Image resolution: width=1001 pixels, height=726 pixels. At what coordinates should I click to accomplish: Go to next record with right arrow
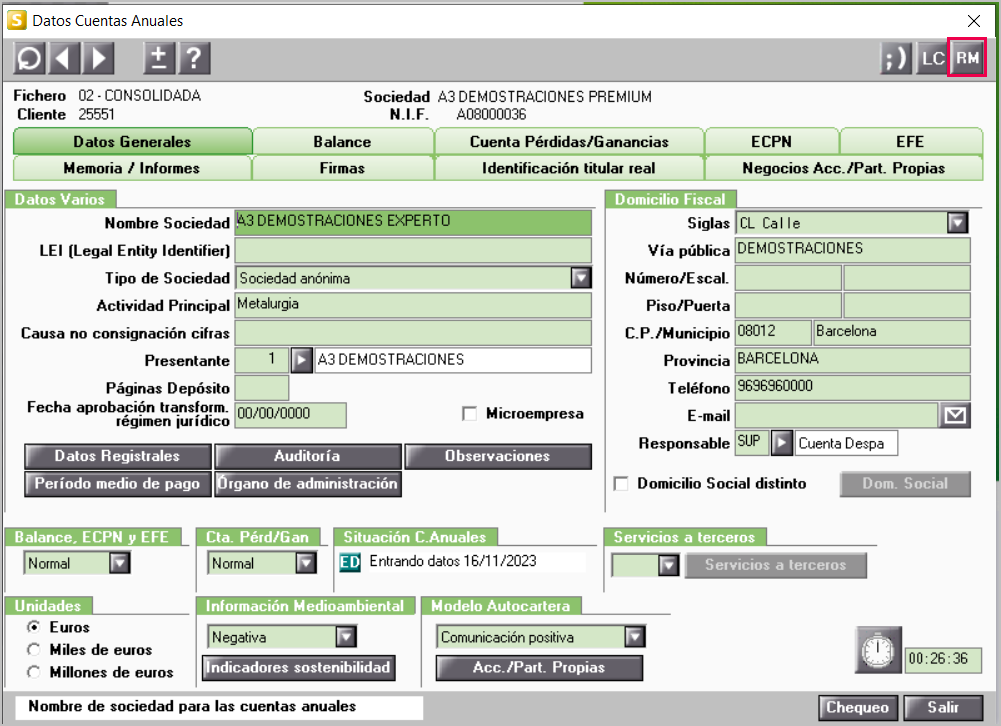(97, 58)
